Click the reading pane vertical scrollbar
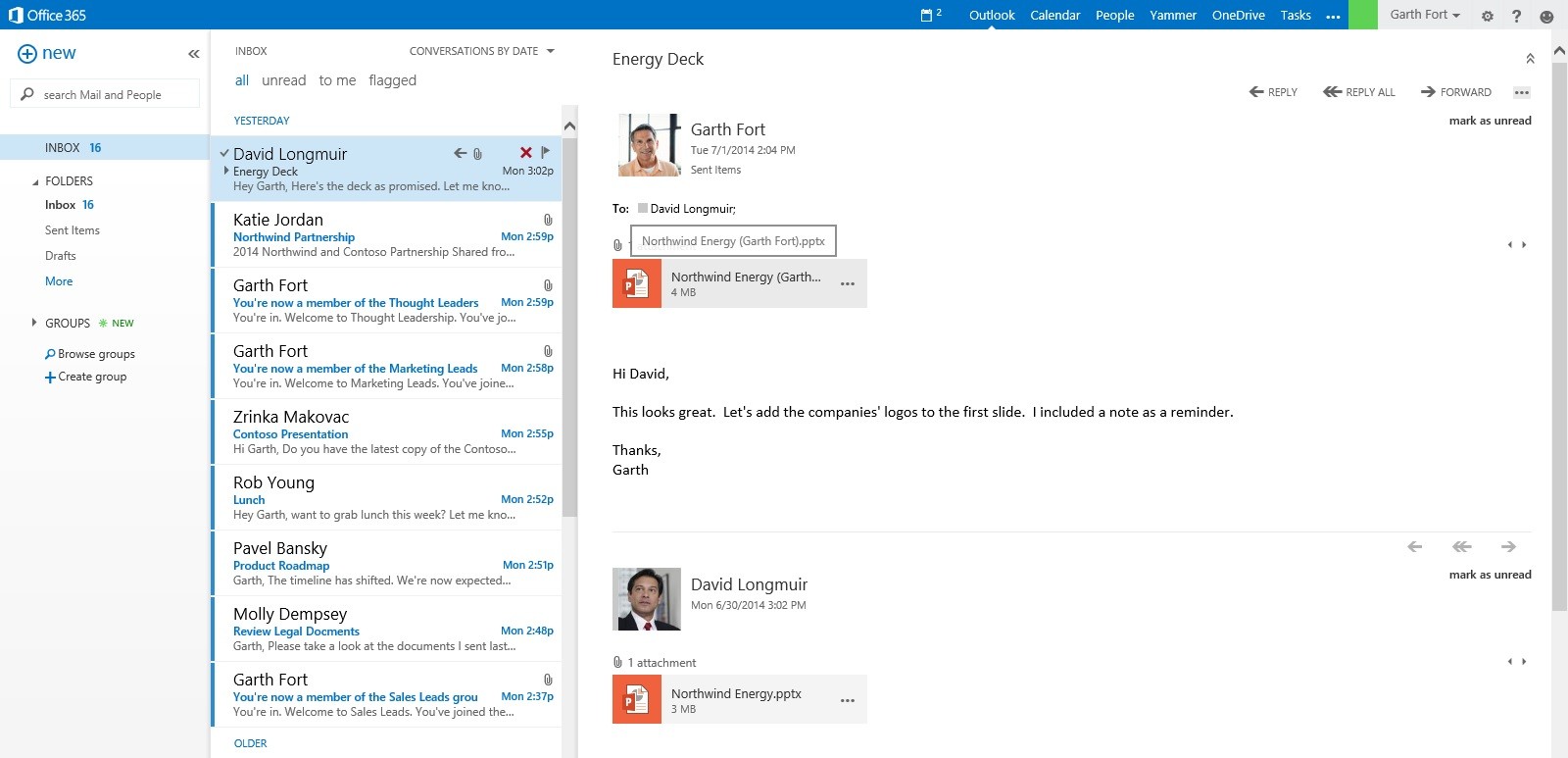Image resolution: width=1568 pixels, height=758 pixels. [x=1559, y=336]
